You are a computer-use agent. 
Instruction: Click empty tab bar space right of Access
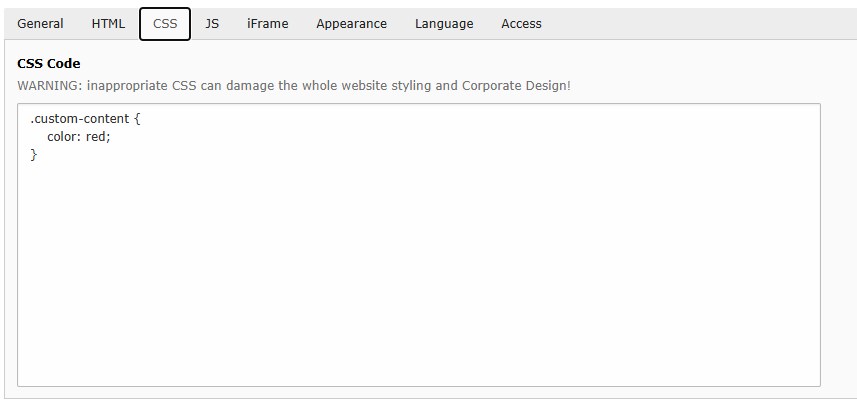pyautogui.click(x=700, y=24)
